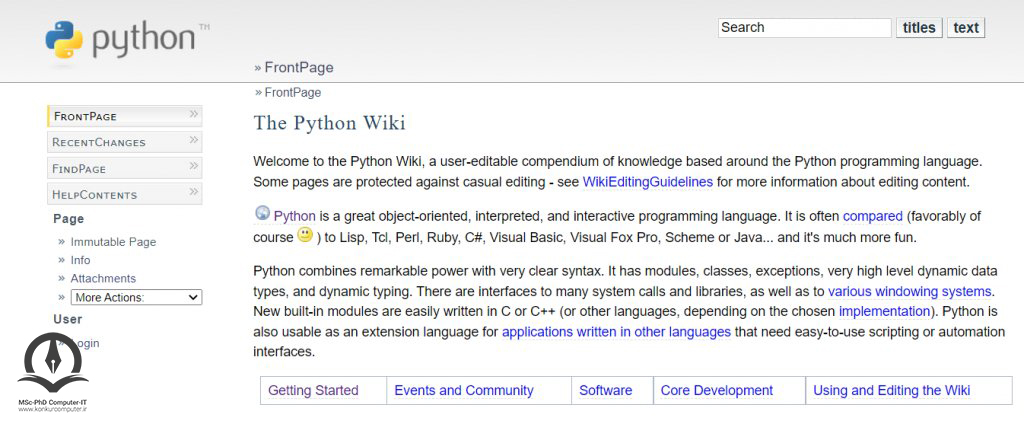Click the Page heading in the sidebar
The height and width of the screenshot is (424, 1024).
click(69, 219)
